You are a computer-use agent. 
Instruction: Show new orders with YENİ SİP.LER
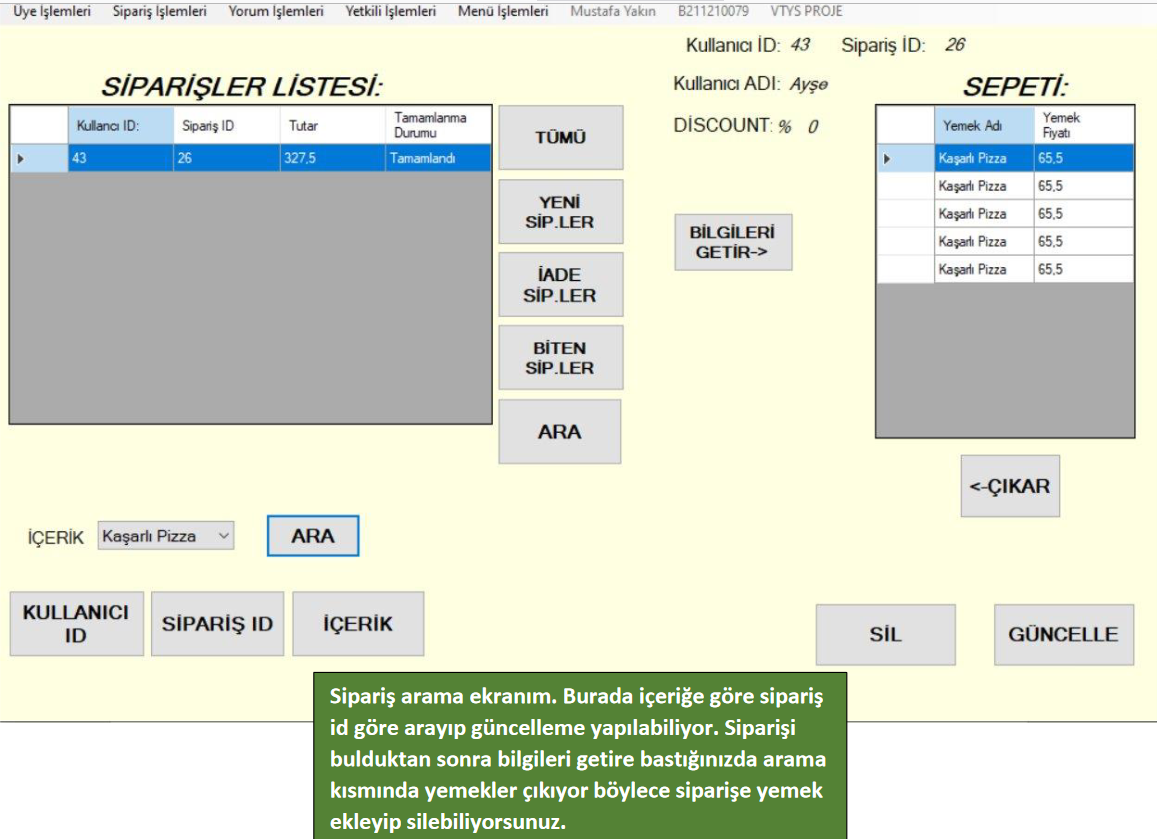point(560,212)
